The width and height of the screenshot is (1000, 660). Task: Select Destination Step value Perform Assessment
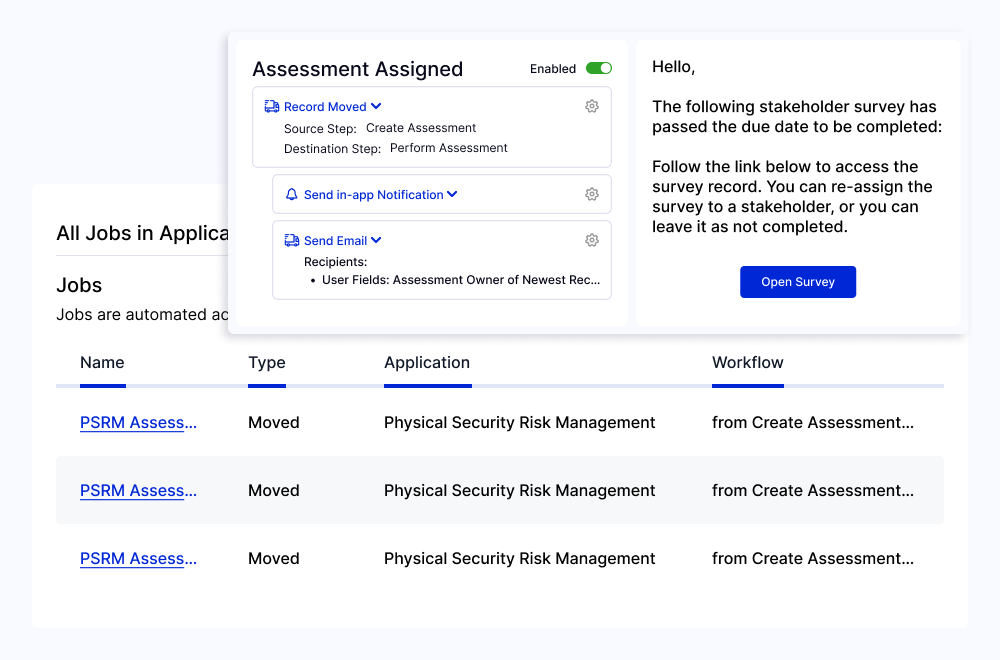pos(448,148)
